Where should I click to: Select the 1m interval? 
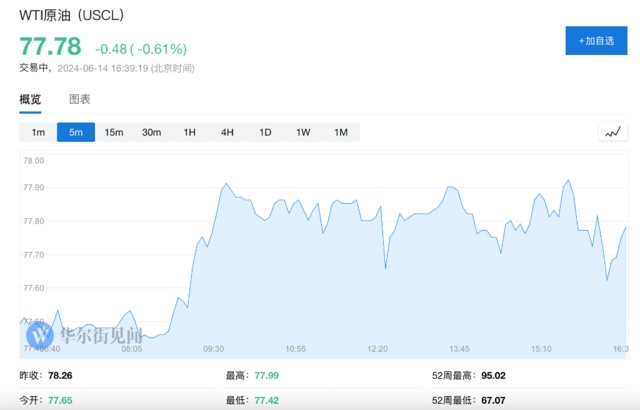pos(38,133)
